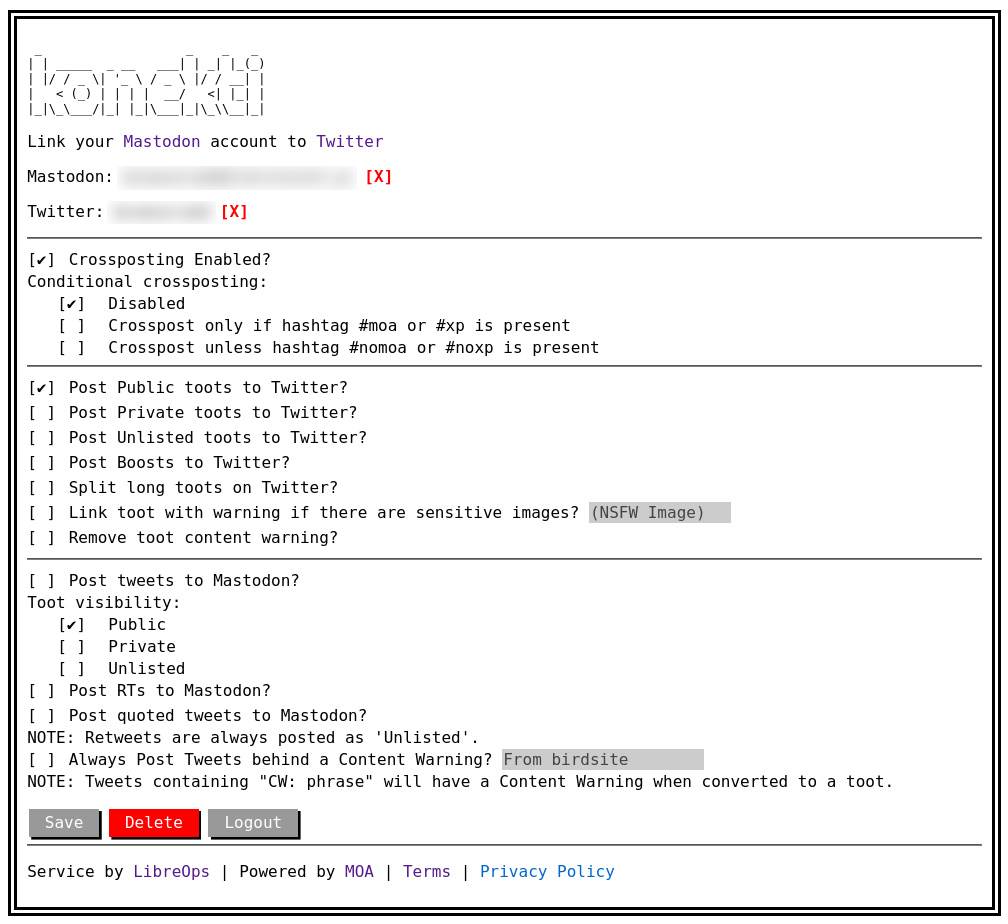Click the Logout button
This screenshot has width=1008, height=924.
[253, 823]
